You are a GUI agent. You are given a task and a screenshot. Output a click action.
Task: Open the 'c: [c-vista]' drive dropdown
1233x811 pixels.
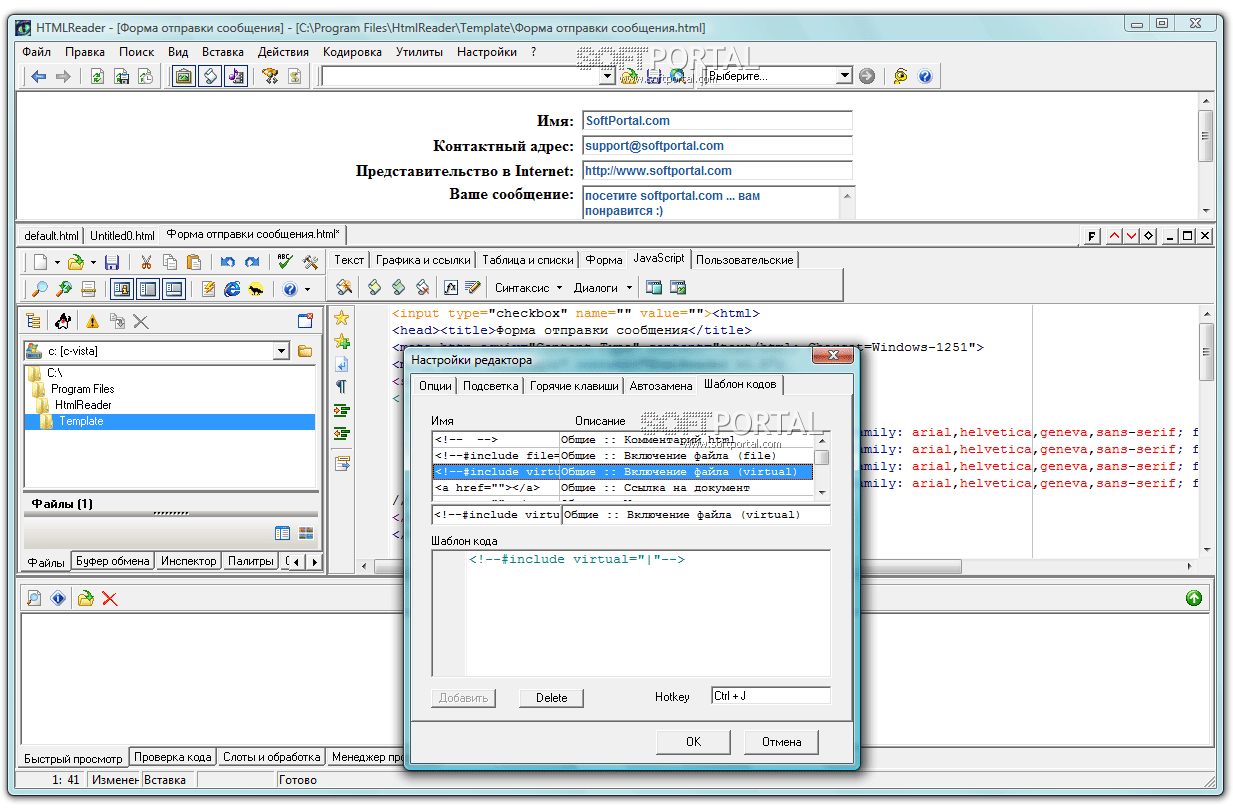(x=281, y=351)
